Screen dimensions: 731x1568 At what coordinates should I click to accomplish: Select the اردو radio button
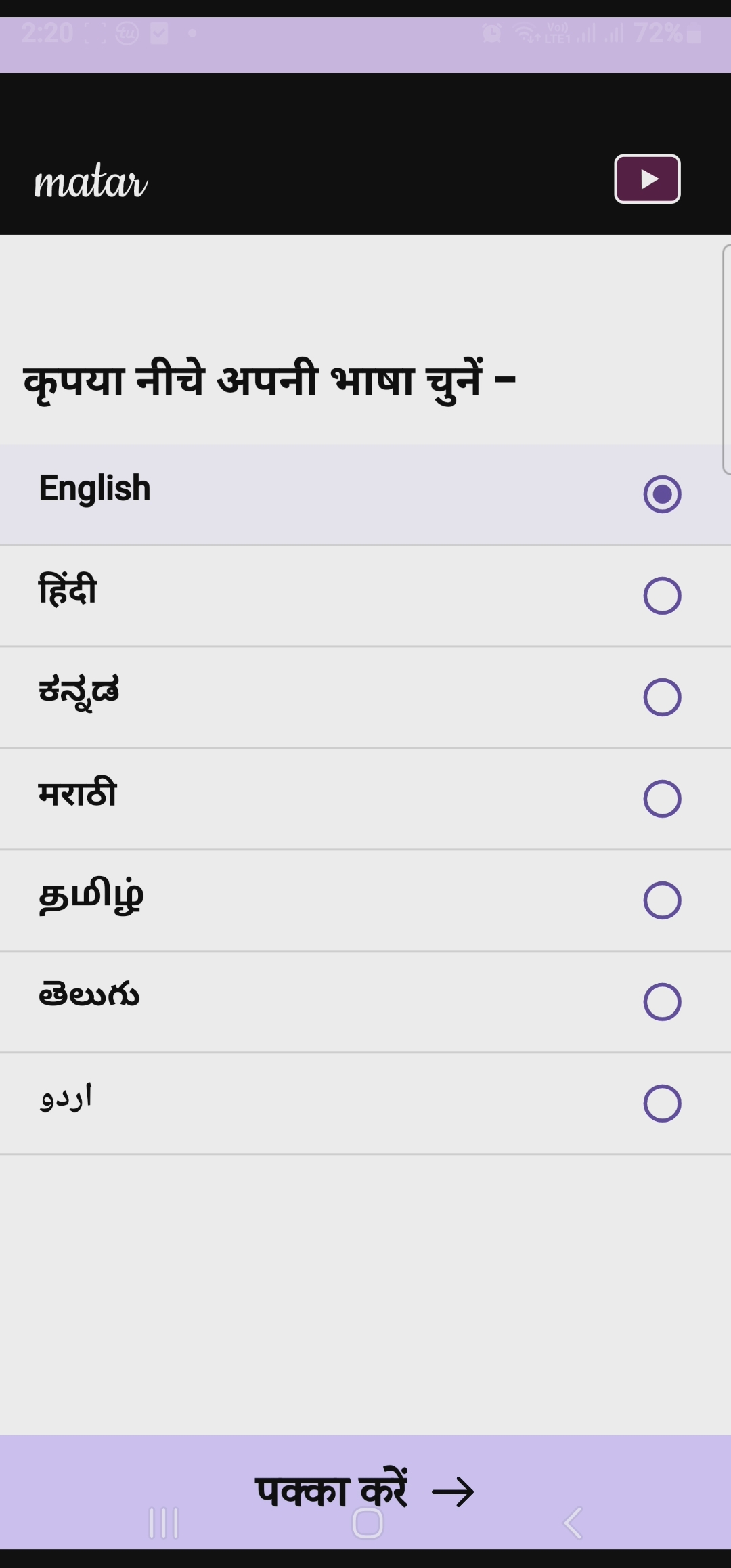pyautogui.click(x=662, y=1104)
